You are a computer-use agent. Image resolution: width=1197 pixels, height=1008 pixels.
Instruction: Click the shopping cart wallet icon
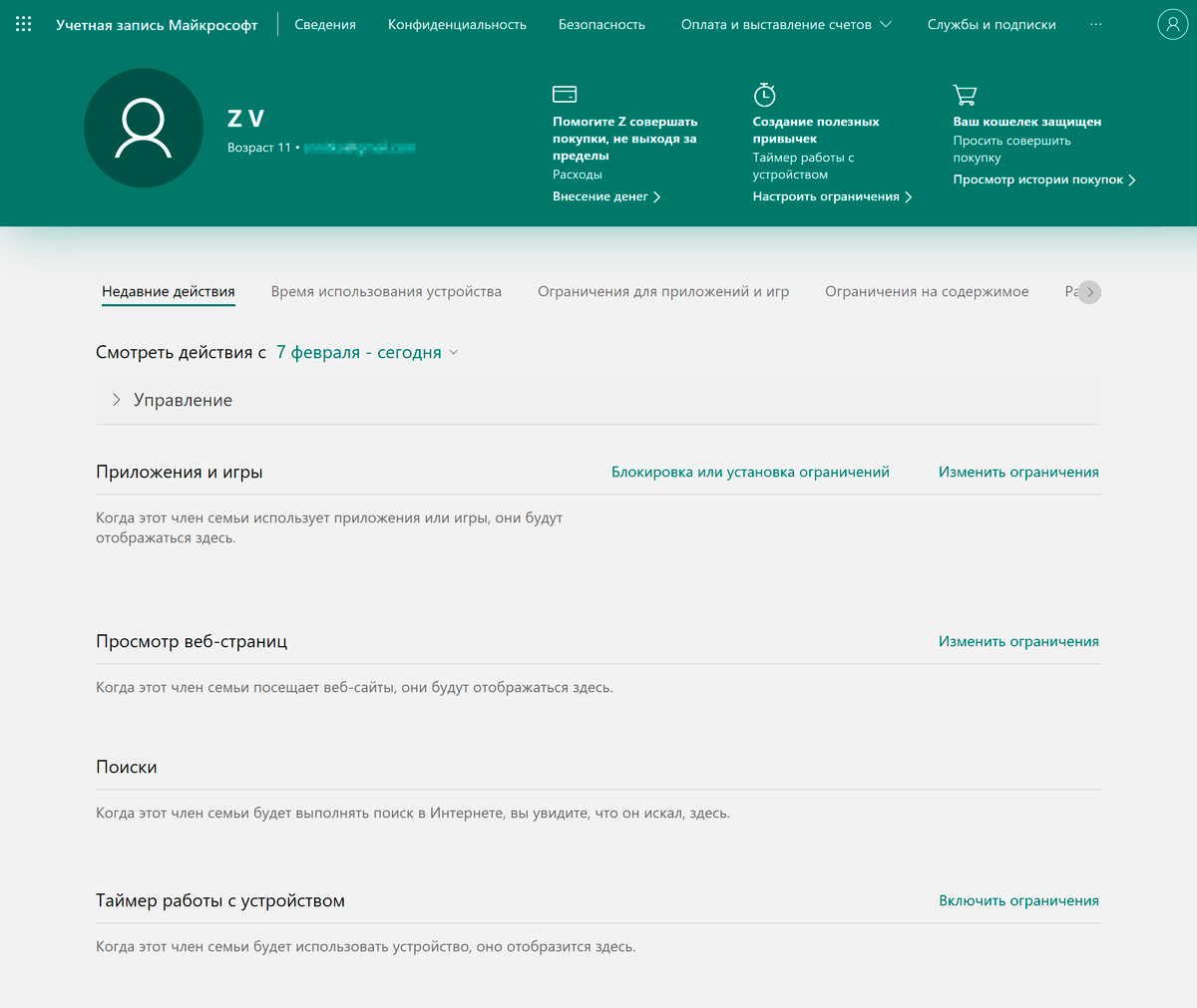pyautogui.click(x=965, y=95)
